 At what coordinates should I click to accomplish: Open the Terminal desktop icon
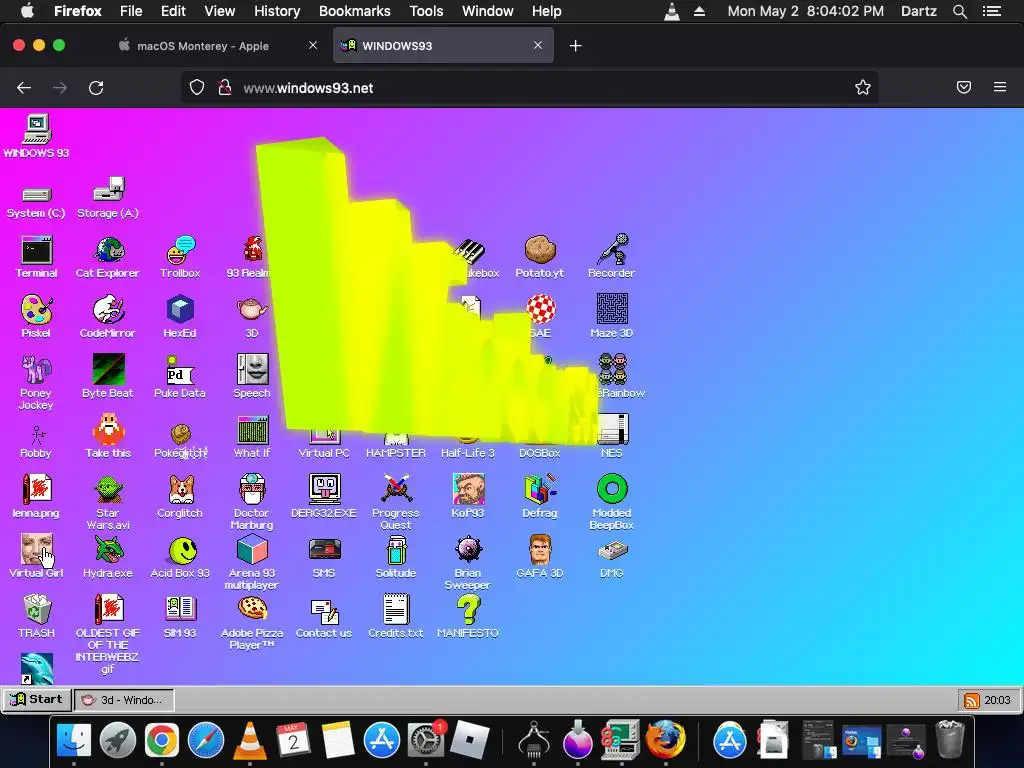tap(37, 257)
